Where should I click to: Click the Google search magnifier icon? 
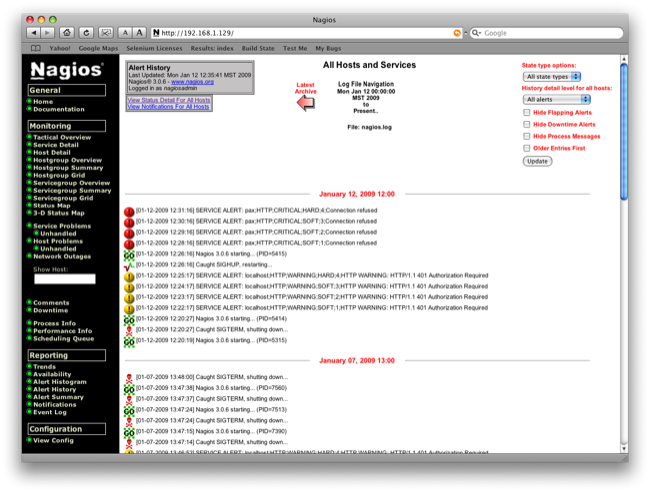(477, 33)
